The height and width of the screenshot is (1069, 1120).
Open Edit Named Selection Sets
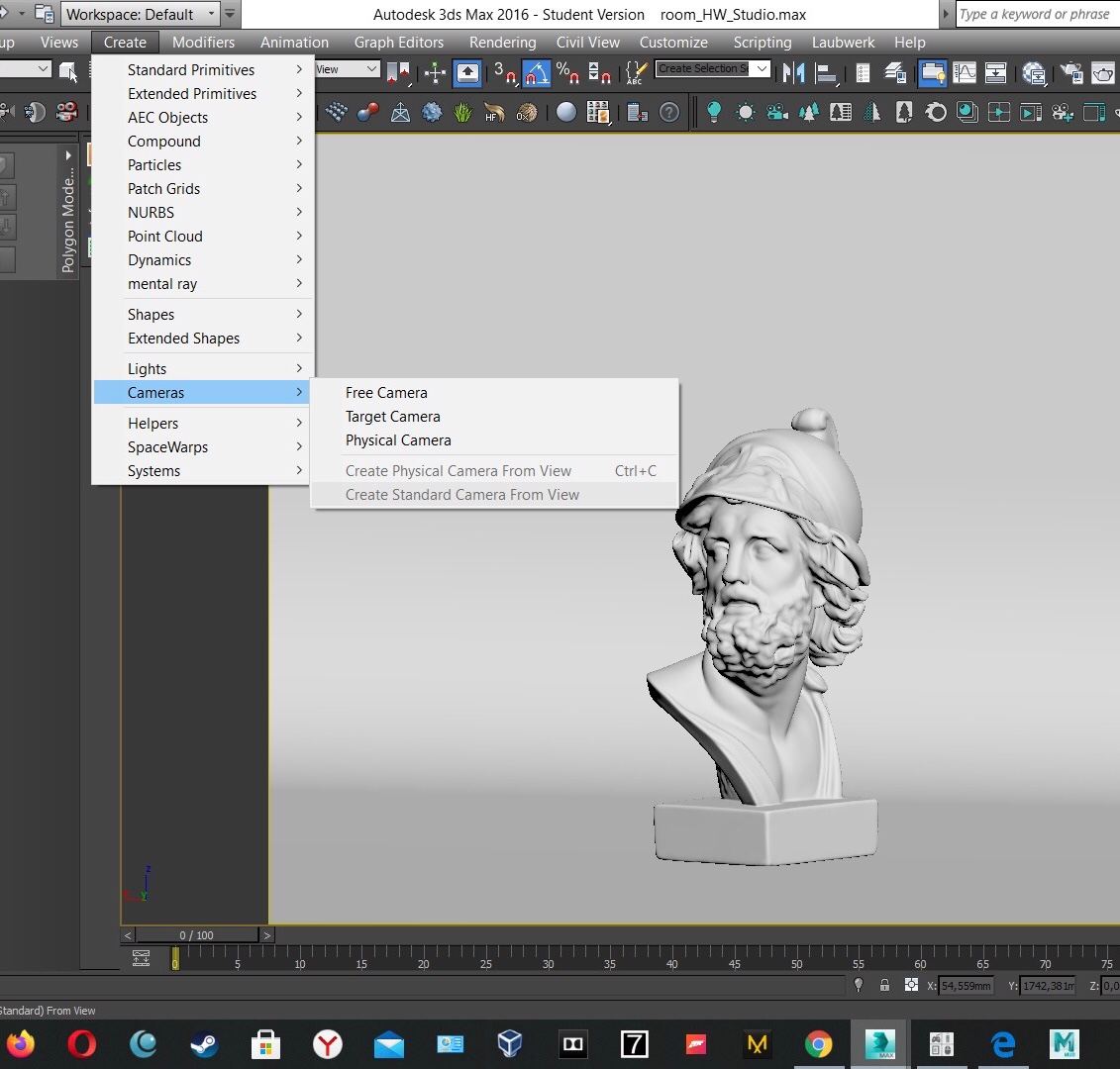[636, 72]
